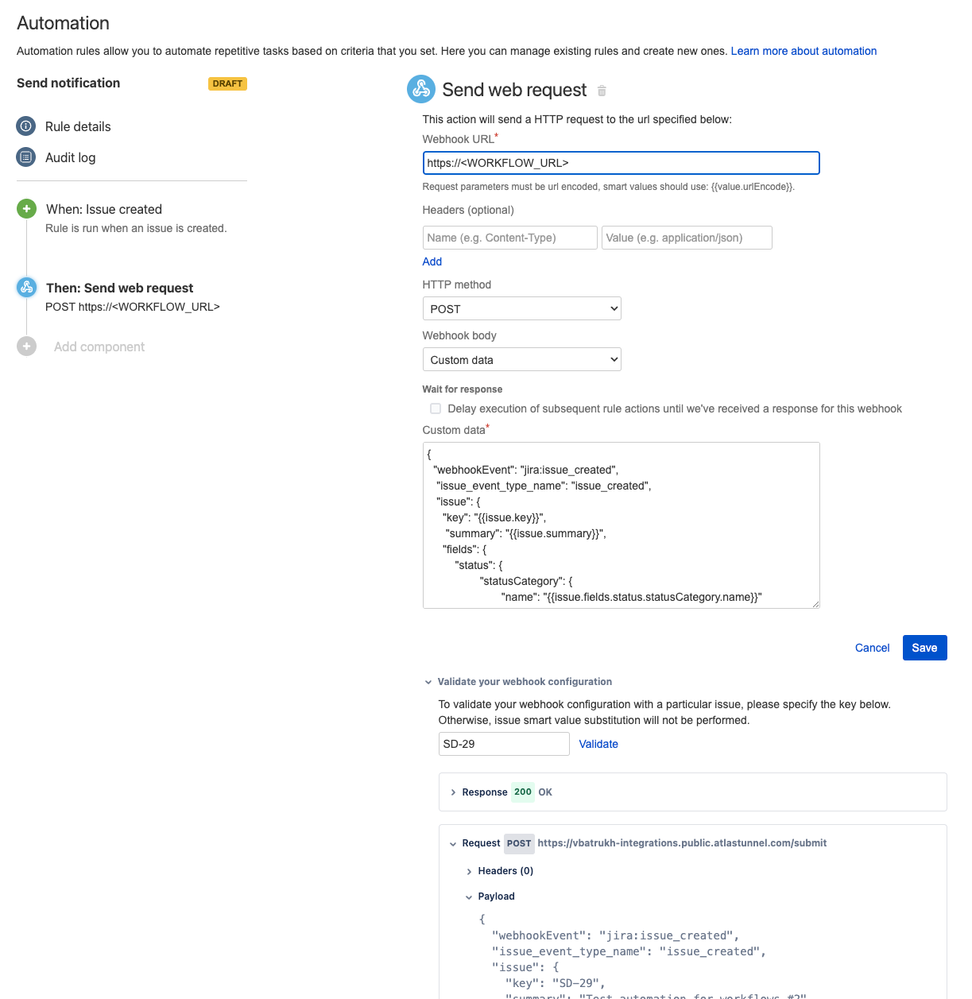Click the green plus icon on the When trigger
Screen dimensions: 972x999
[x=26, y=209]
